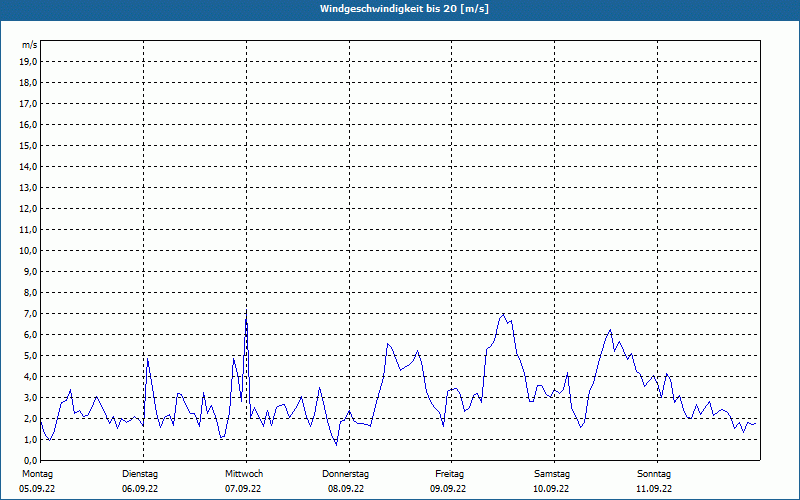Image resolution: width=800 pixels, height=500 pixels.
Task: Click the '10.09.22' date label
Action: click(x=551, y=489)
